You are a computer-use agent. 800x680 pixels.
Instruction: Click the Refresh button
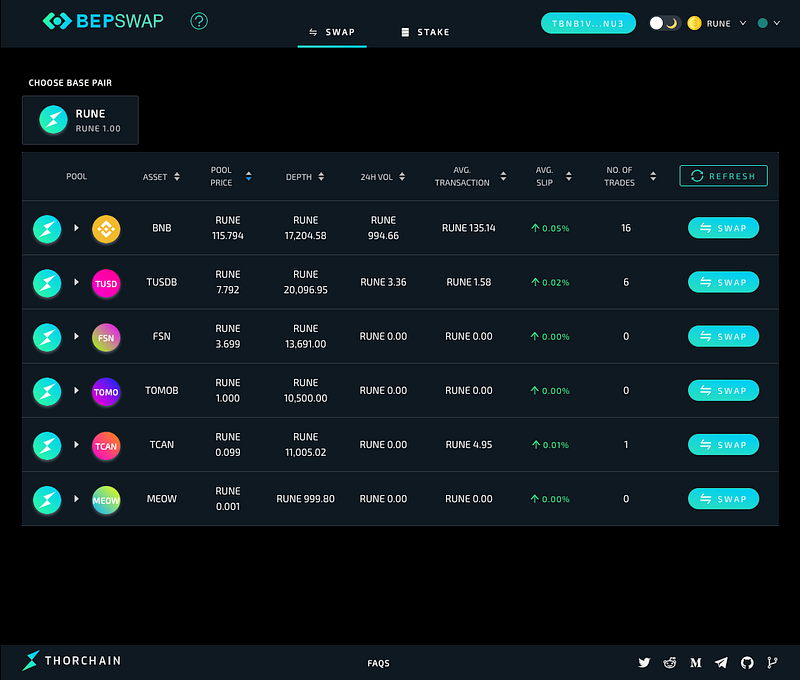click(x=723, y=176)
